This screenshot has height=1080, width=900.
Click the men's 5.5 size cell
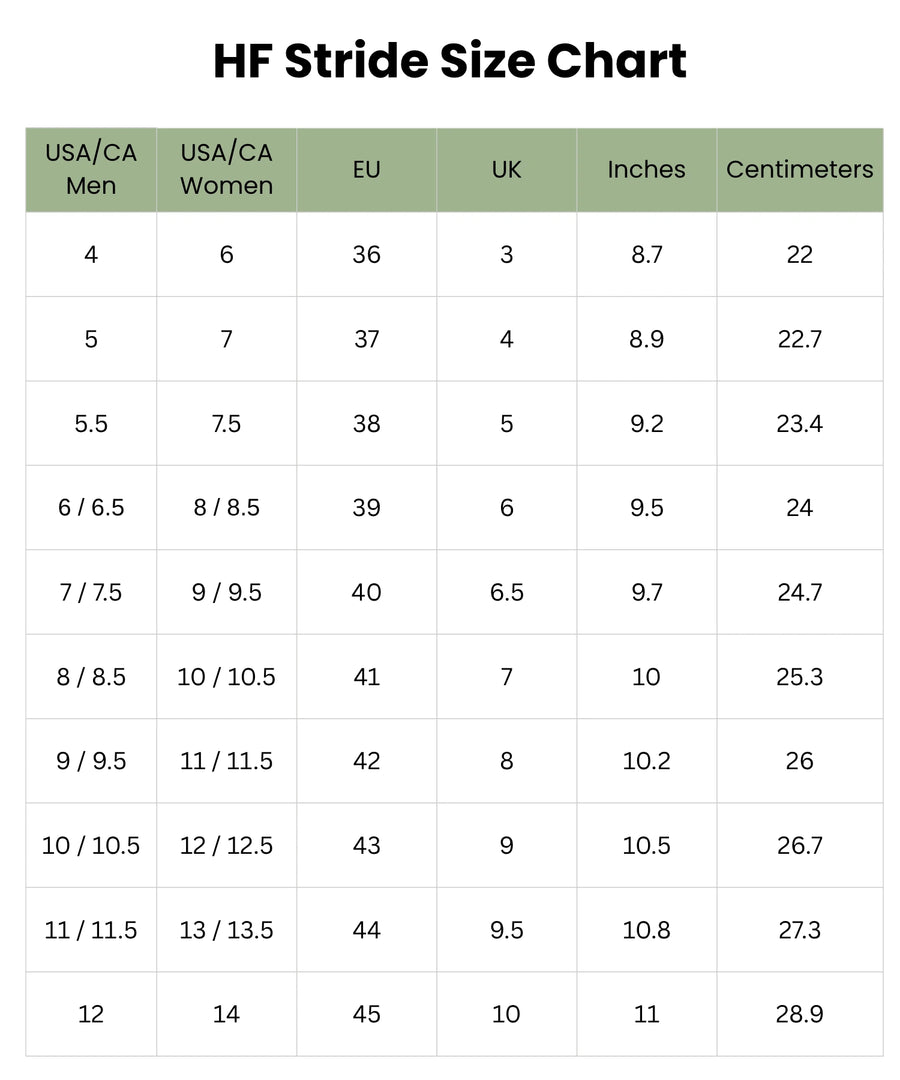click(91, 424)
